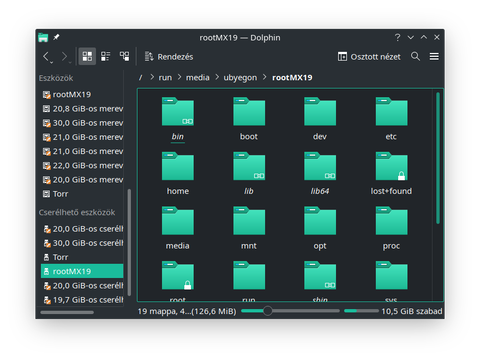
Task: Click the 19 mappa status text
Action: (x=187, y=311)
